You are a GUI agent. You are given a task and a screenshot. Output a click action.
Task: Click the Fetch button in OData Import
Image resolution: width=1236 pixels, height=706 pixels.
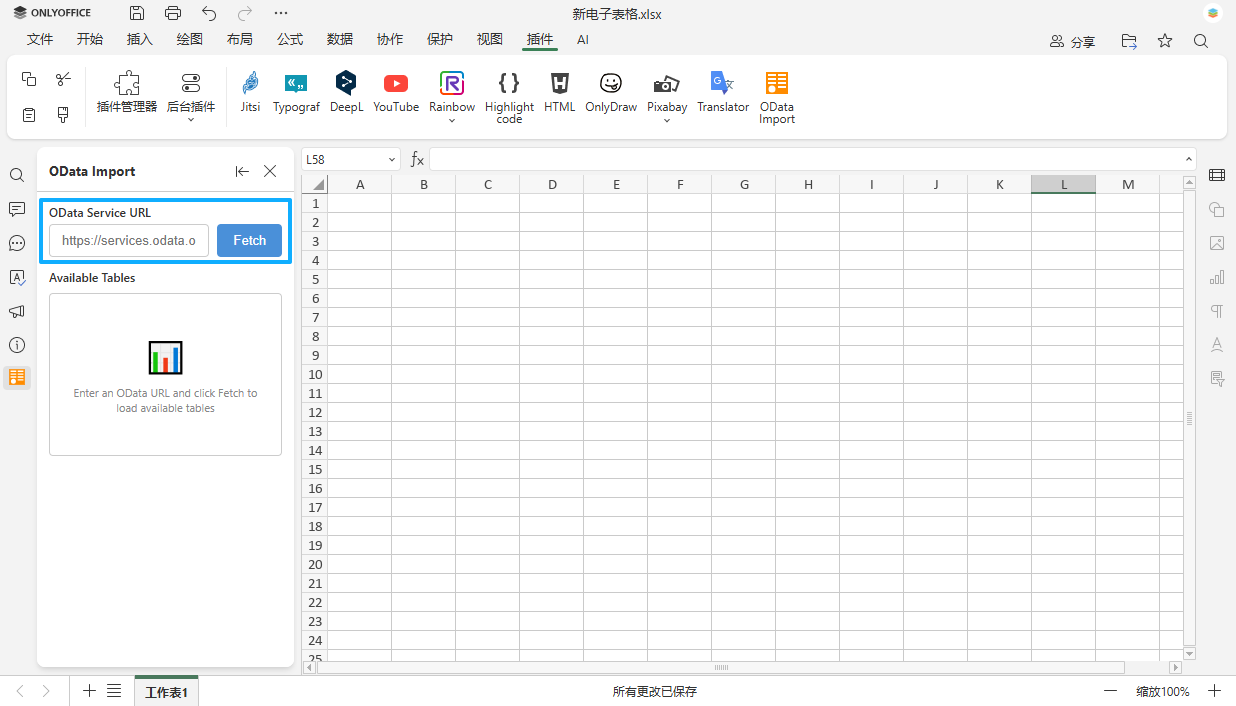click(x=249, y=240)
